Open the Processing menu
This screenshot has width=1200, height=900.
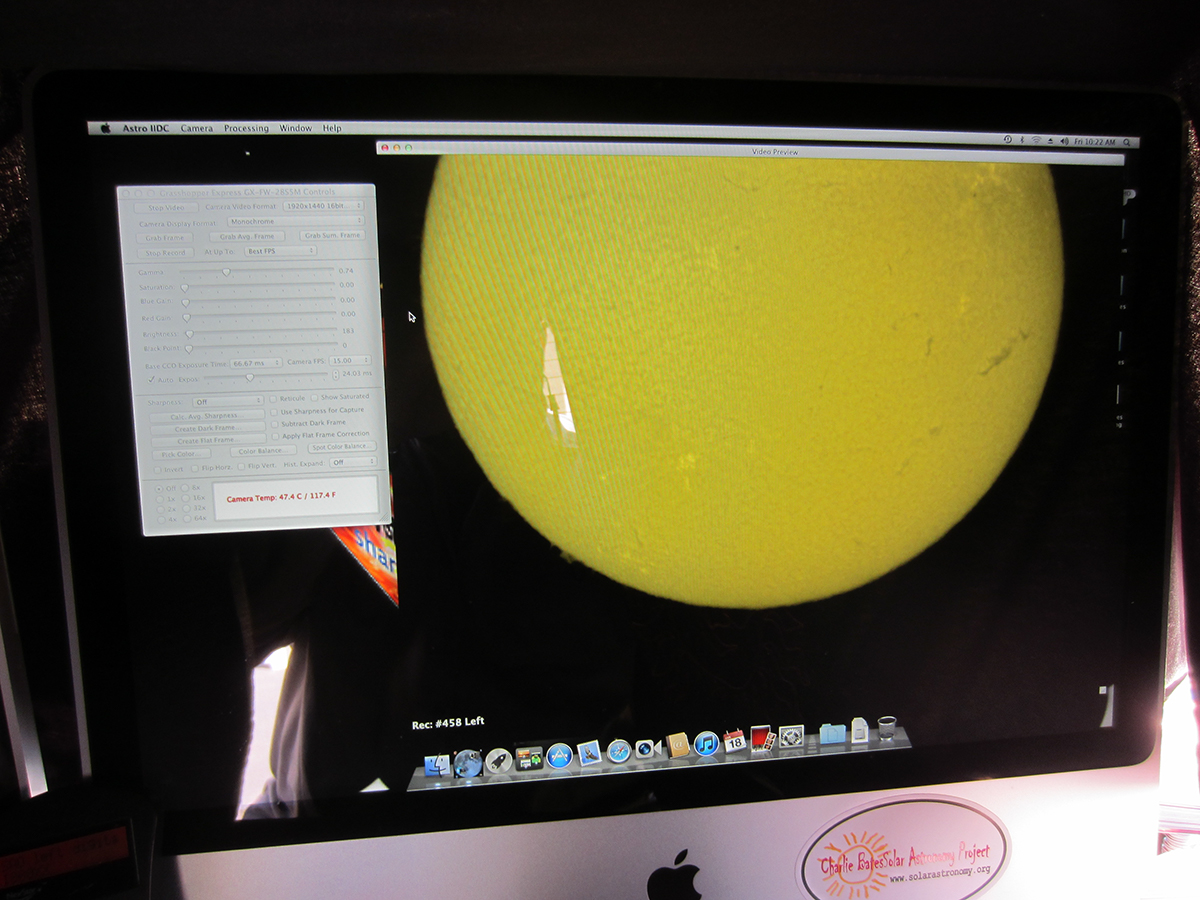[246, 128]
